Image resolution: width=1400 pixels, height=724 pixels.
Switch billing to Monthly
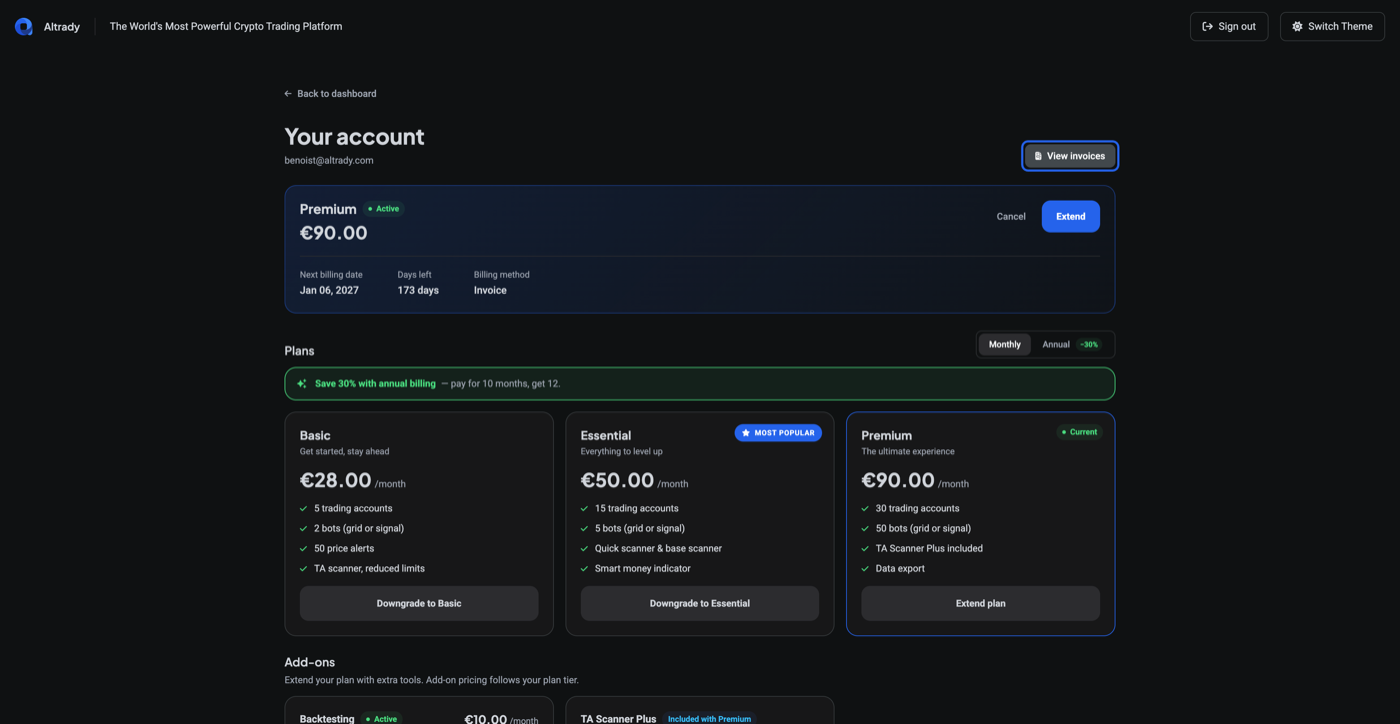point(1005,345)
